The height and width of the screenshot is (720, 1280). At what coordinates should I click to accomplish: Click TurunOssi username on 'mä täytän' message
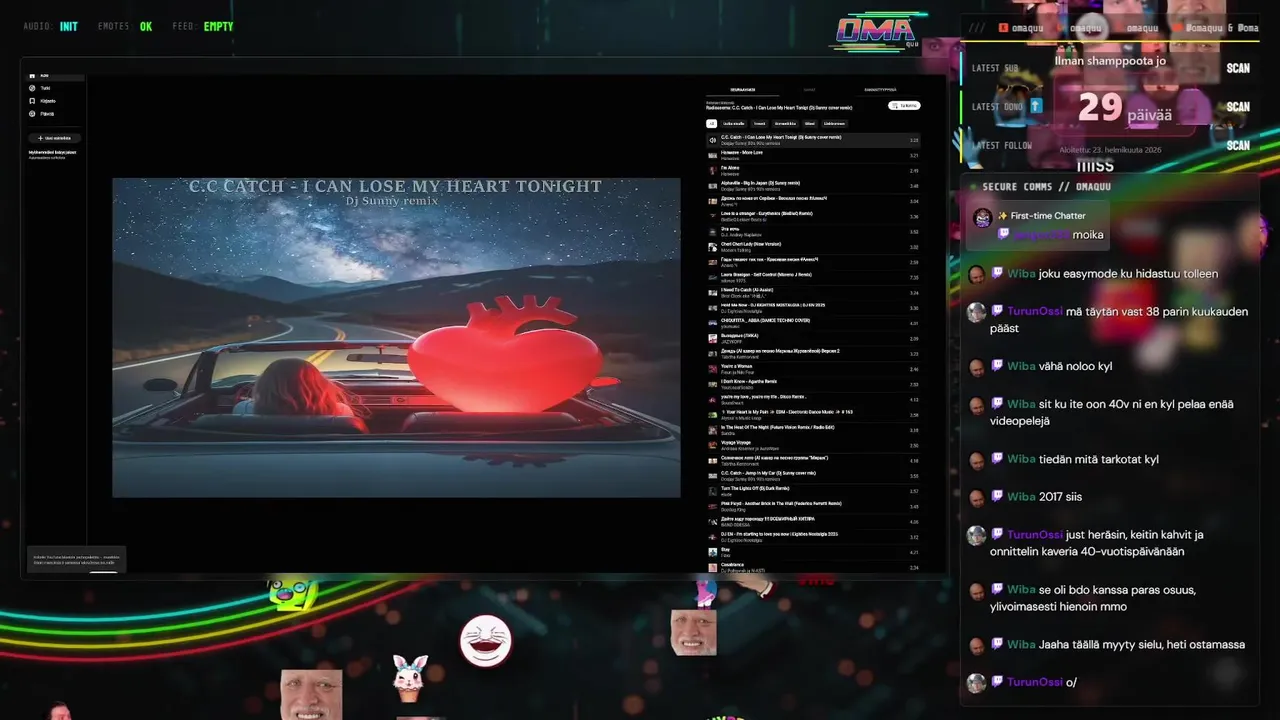pyautogui.click(x=1035, y=311)
